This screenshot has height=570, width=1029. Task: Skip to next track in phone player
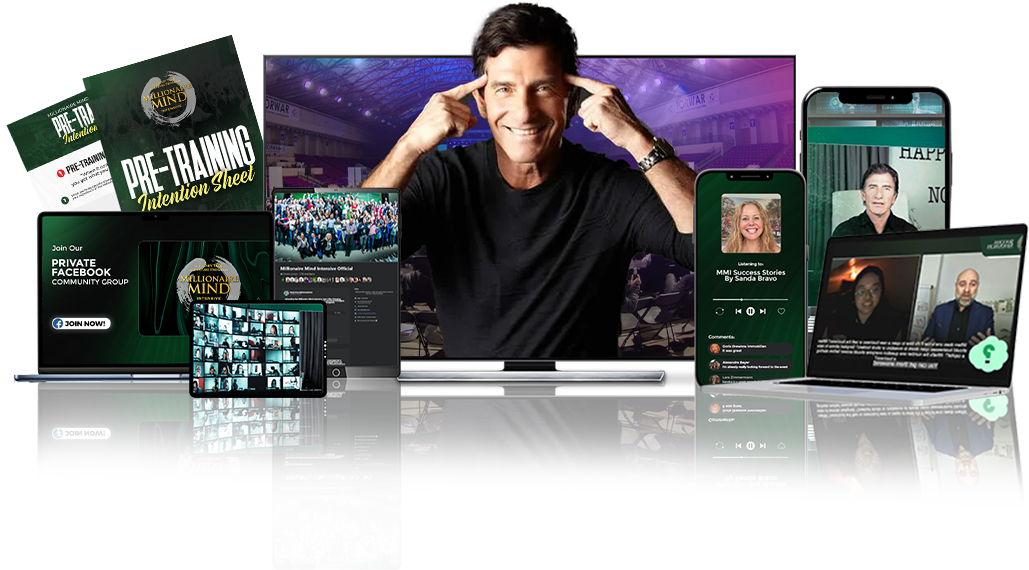[764, 311]
